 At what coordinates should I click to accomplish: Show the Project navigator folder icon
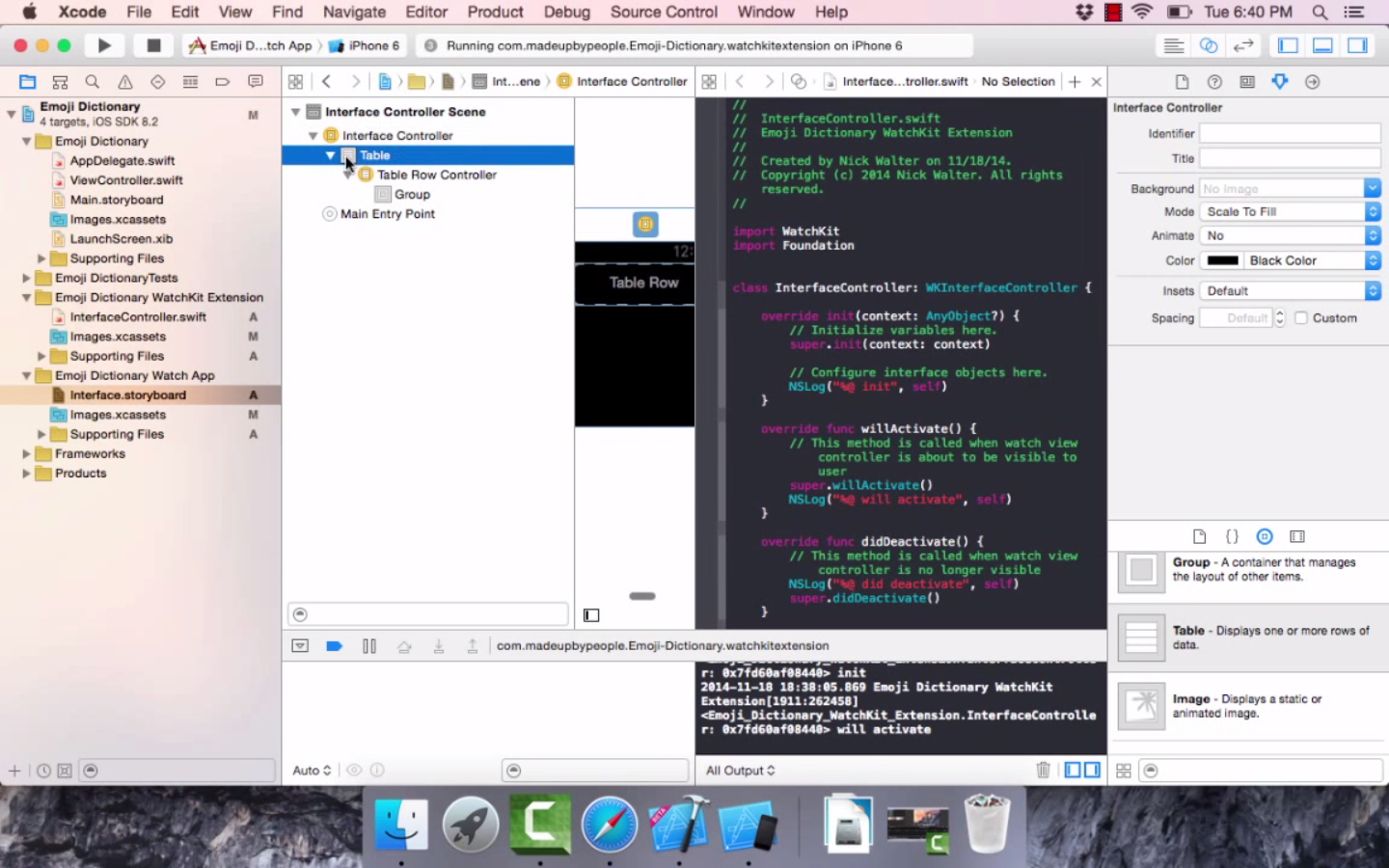click(28, 82)
